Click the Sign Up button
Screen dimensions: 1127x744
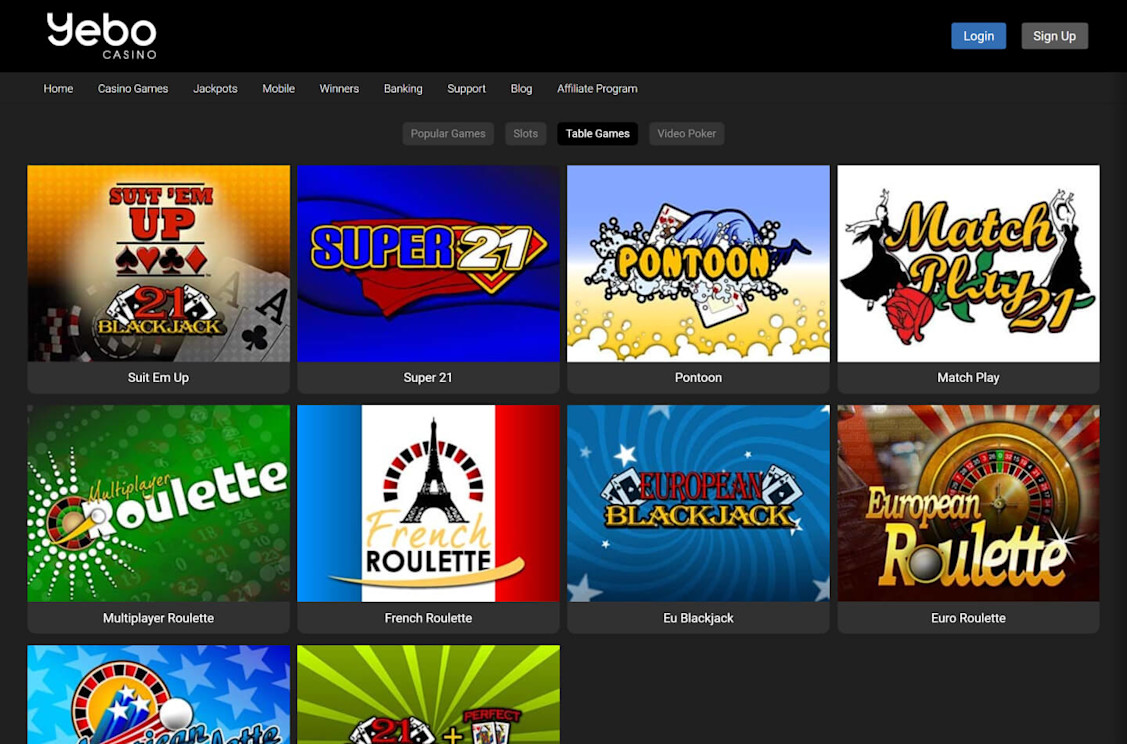1054,36
